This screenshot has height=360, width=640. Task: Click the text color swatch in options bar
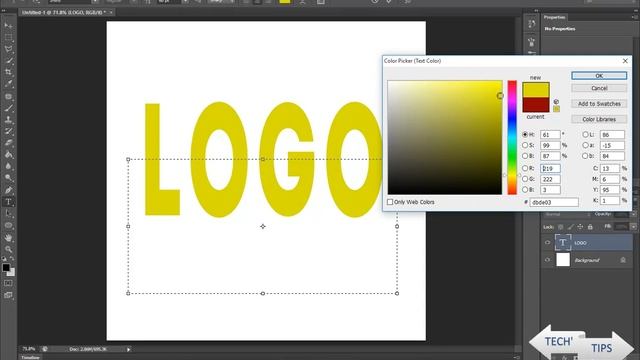point(284,2)
